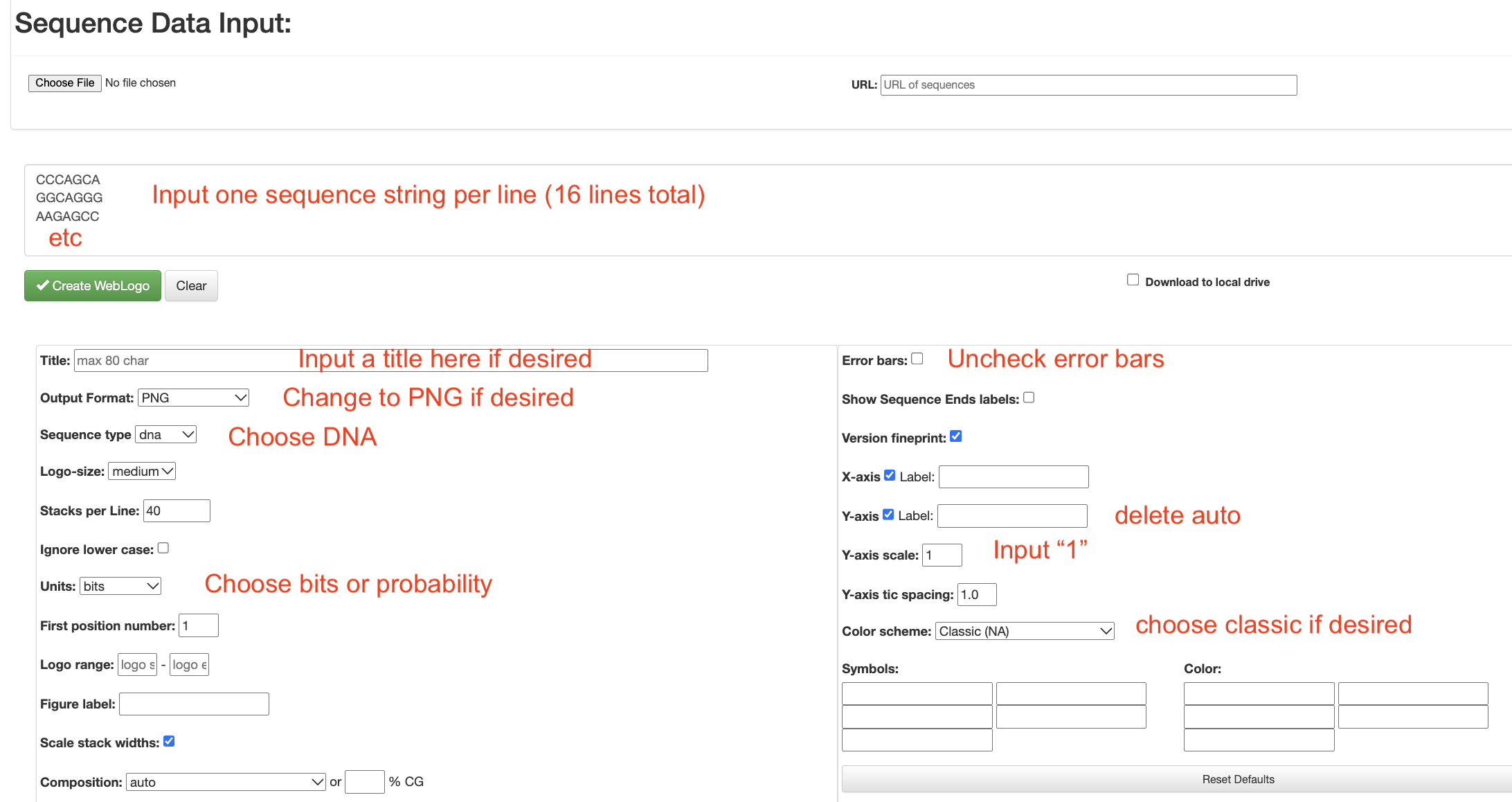This screenshot has width=1512, height=802.
Task: Toggle Ignore lower case checkbox
Action: [163, 548]
